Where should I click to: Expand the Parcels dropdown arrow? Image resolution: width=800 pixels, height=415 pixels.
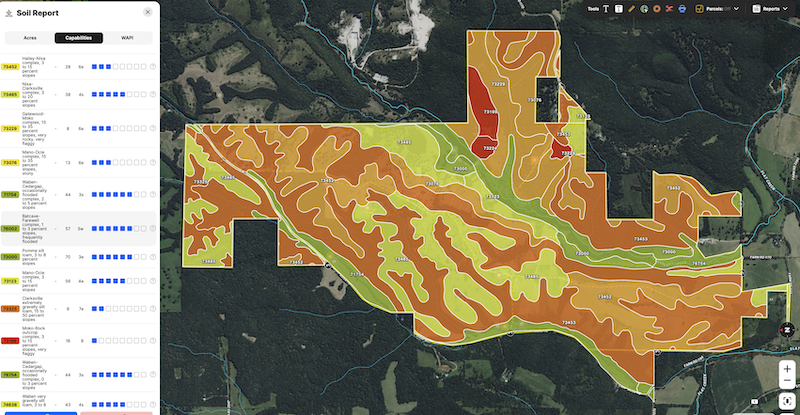[737, 8]
